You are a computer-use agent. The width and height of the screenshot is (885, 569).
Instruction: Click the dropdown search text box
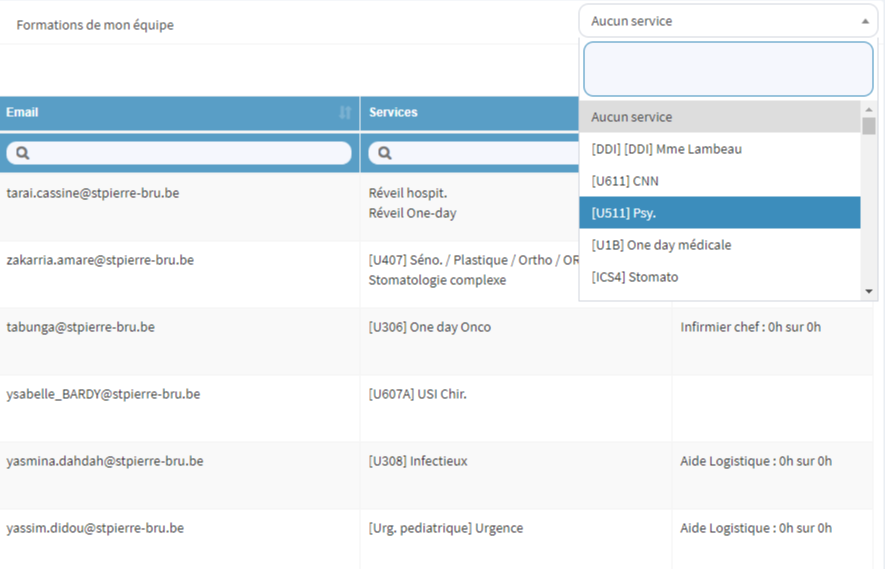tap(728, 69)
